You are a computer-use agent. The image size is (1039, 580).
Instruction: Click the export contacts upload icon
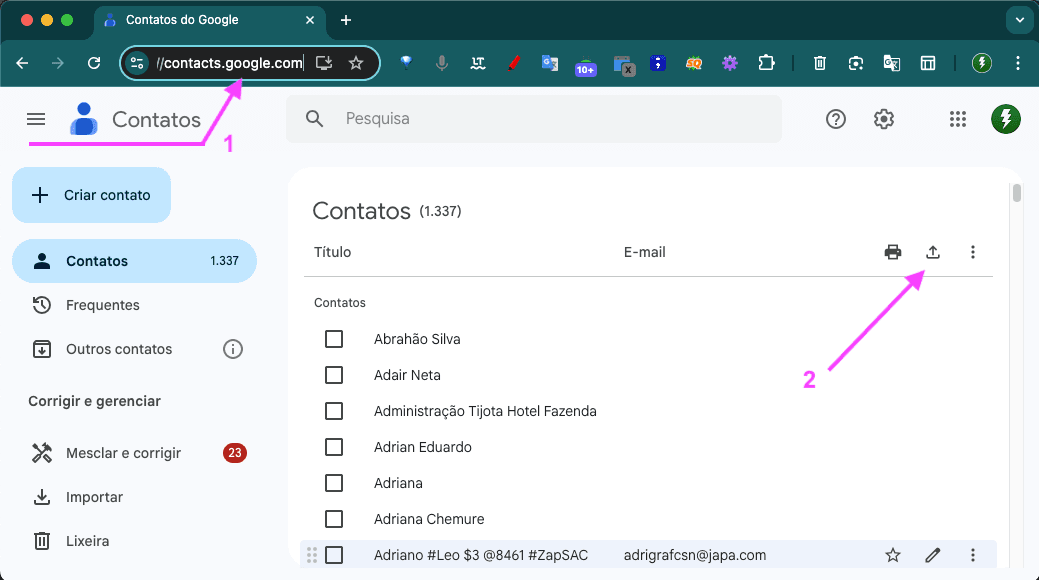click(932, 252)
